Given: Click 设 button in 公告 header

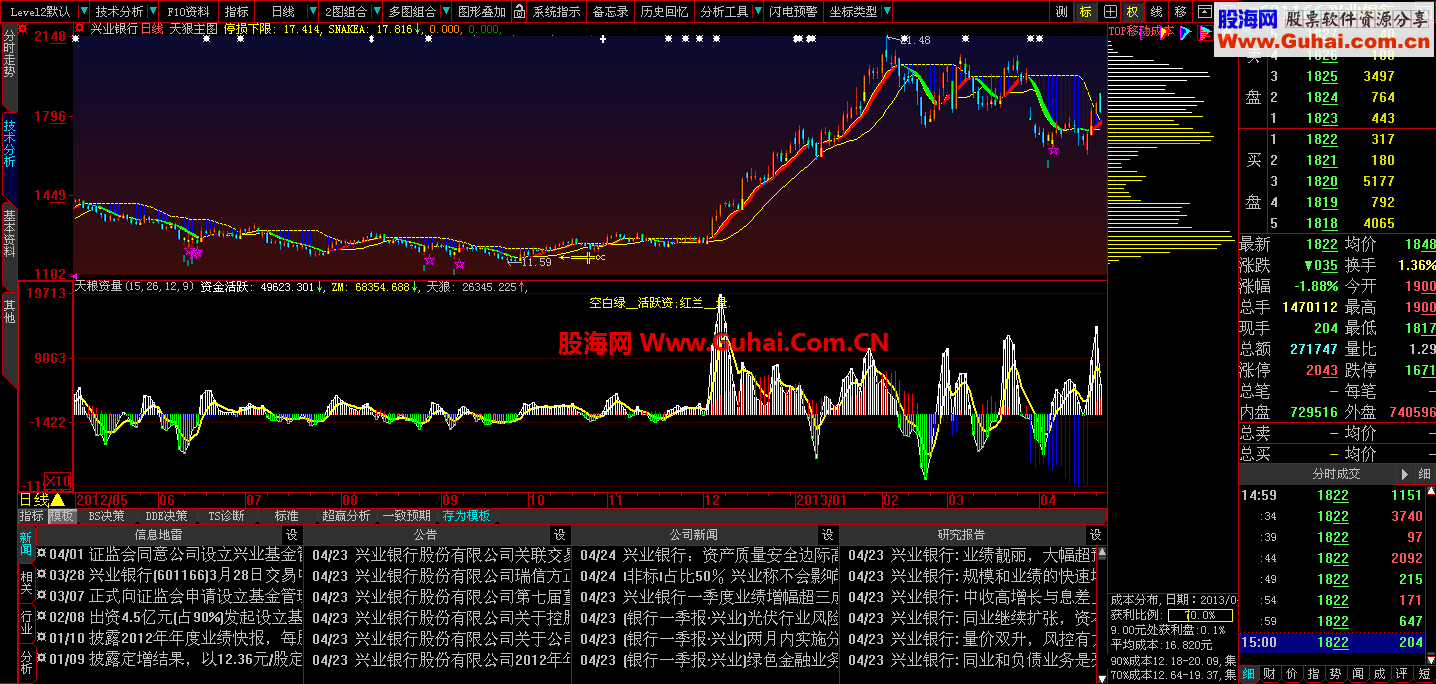Looking at the screenshot, I should pos(560,535).
